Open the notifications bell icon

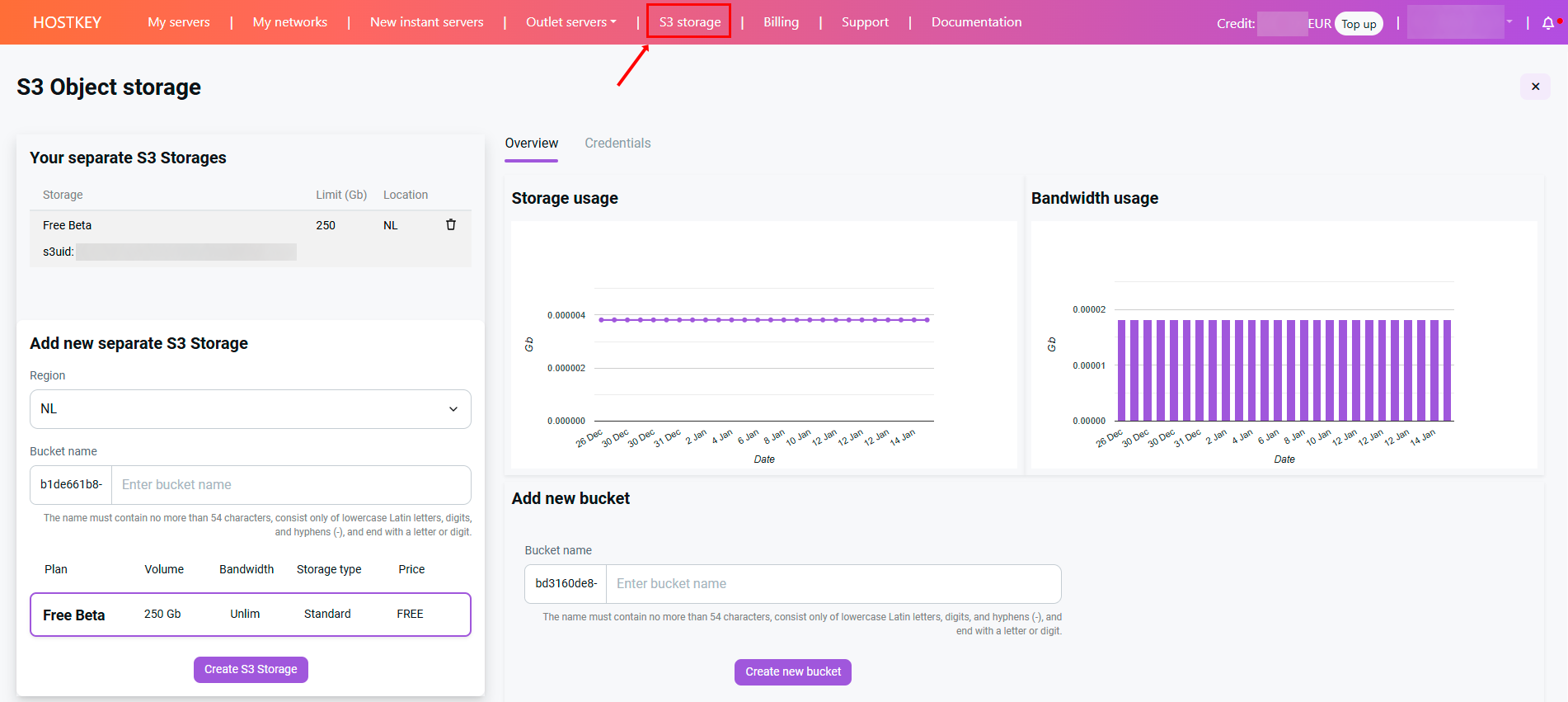pyautogui.click(x=1548, y=23)
